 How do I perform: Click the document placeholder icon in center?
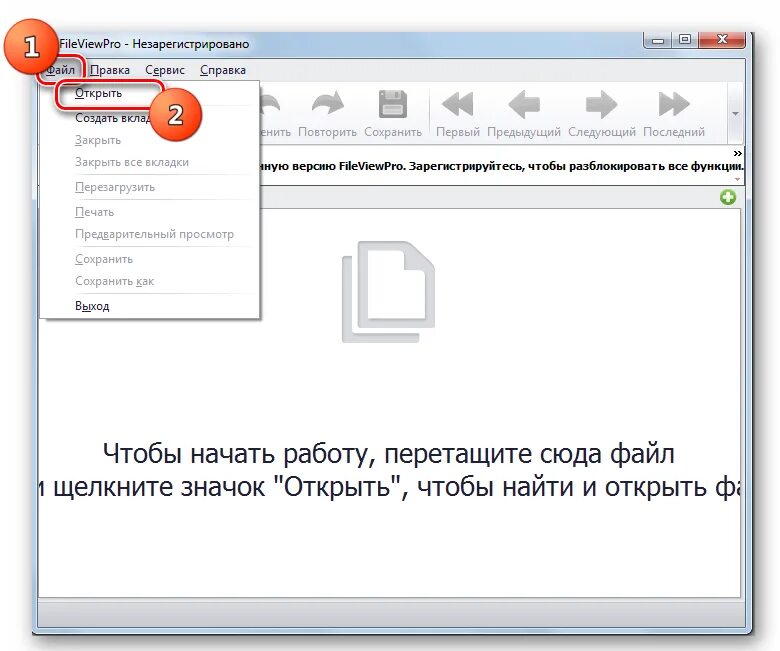pyautogui.click(x=389, y=292)
